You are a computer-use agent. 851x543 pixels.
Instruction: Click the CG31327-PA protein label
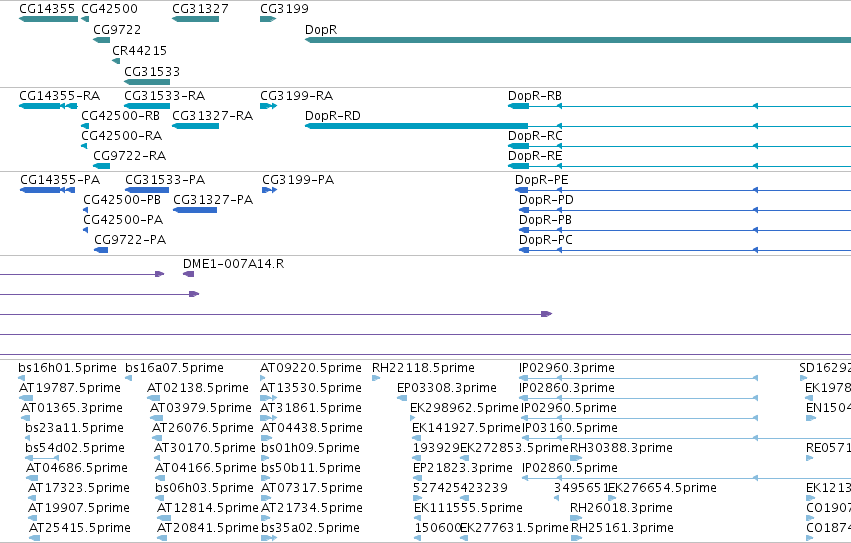point(213,200)
